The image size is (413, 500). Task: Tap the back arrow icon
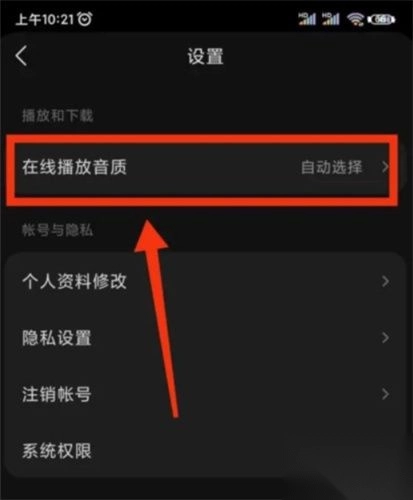[x=21, y=56]
